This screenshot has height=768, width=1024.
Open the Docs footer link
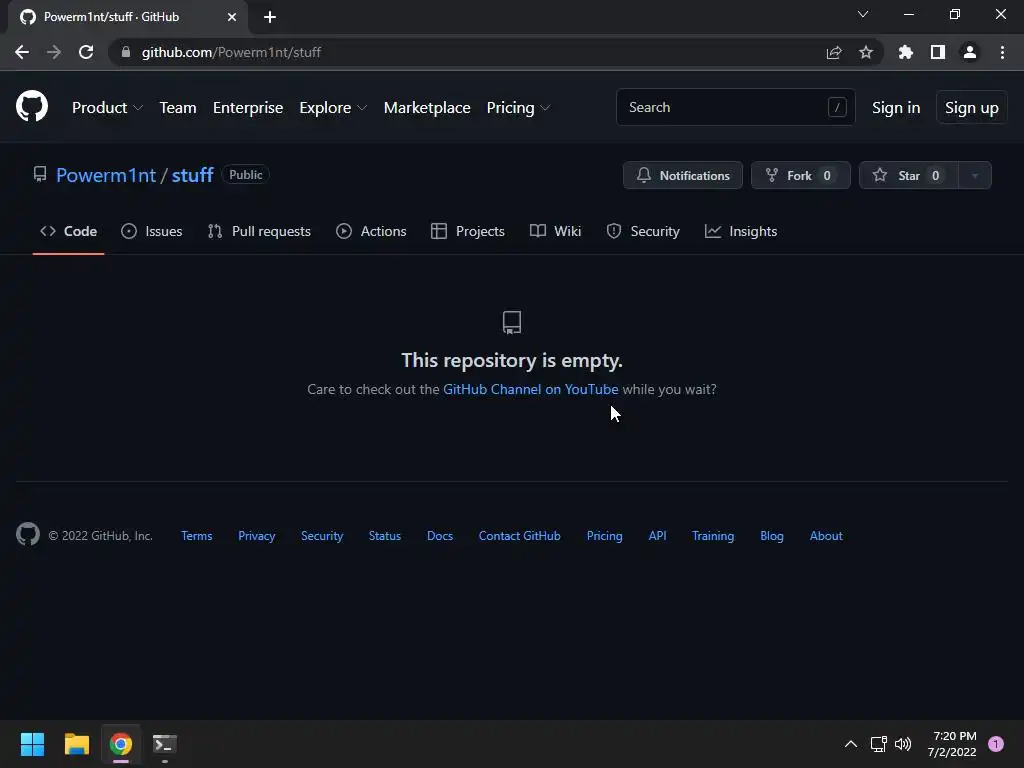point(440,536)
